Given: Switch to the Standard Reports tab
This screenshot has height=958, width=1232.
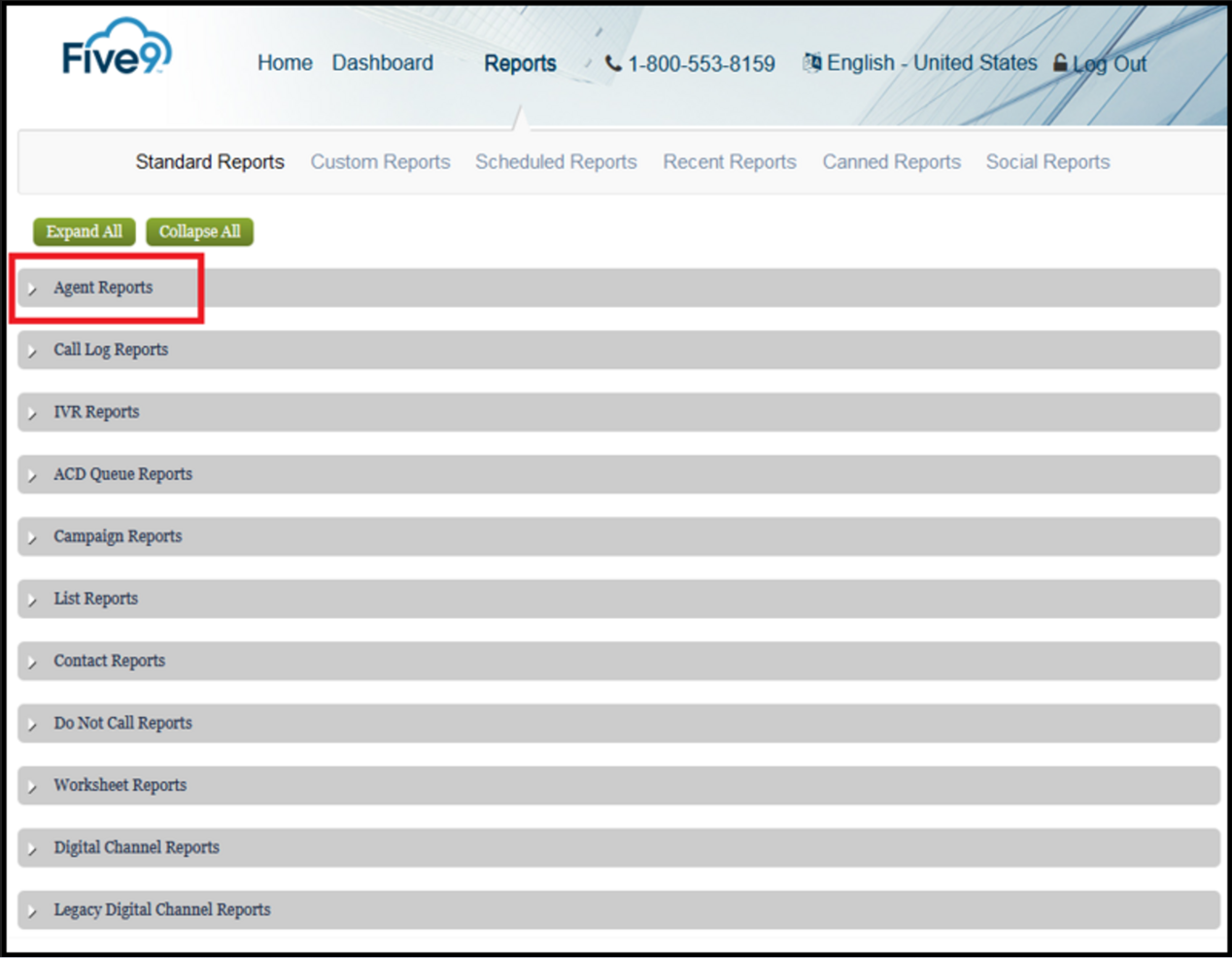Looking at the screenshot, I should click(x=210, y=161).
